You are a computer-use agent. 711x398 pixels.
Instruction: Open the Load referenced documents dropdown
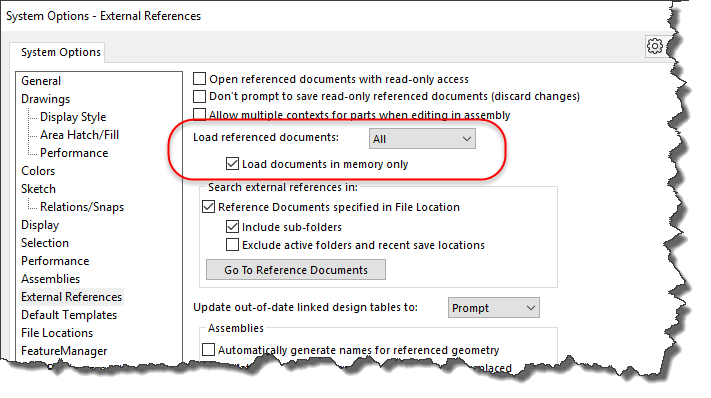[x=422, y=139]
